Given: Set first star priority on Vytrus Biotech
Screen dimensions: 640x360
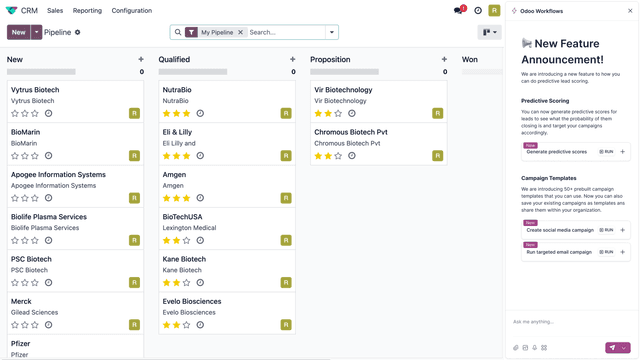Looking at the screenshot, I should [x=15, y=113].
